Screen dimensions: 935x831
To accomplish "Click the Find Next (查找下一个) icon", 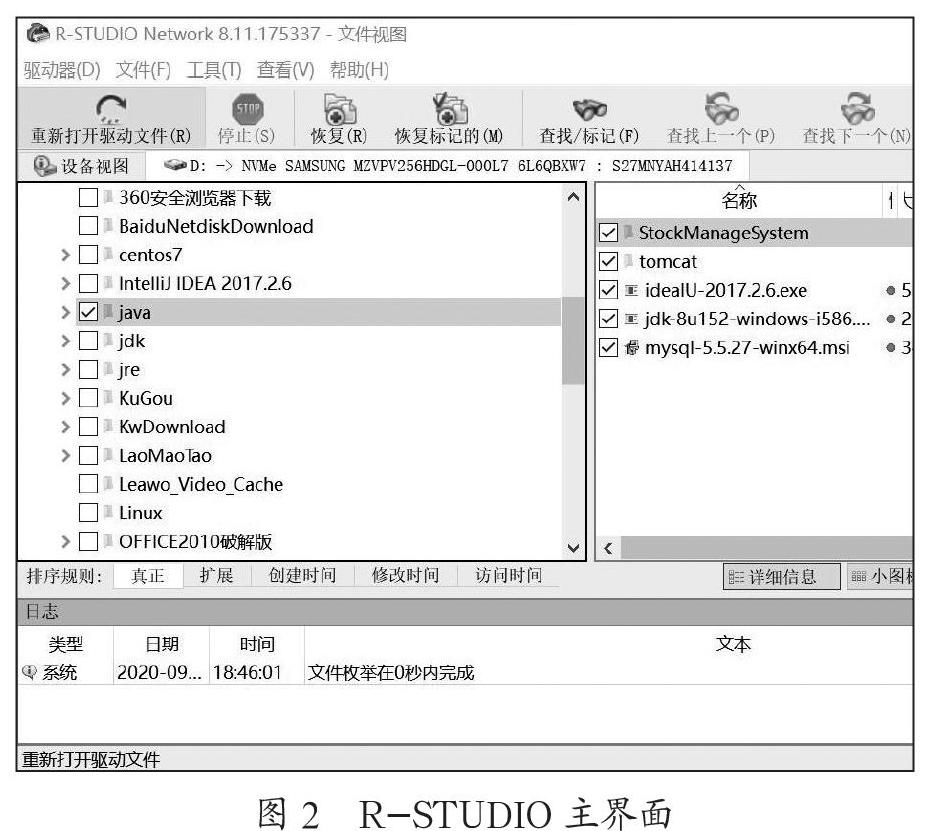I will click(857, 108).
